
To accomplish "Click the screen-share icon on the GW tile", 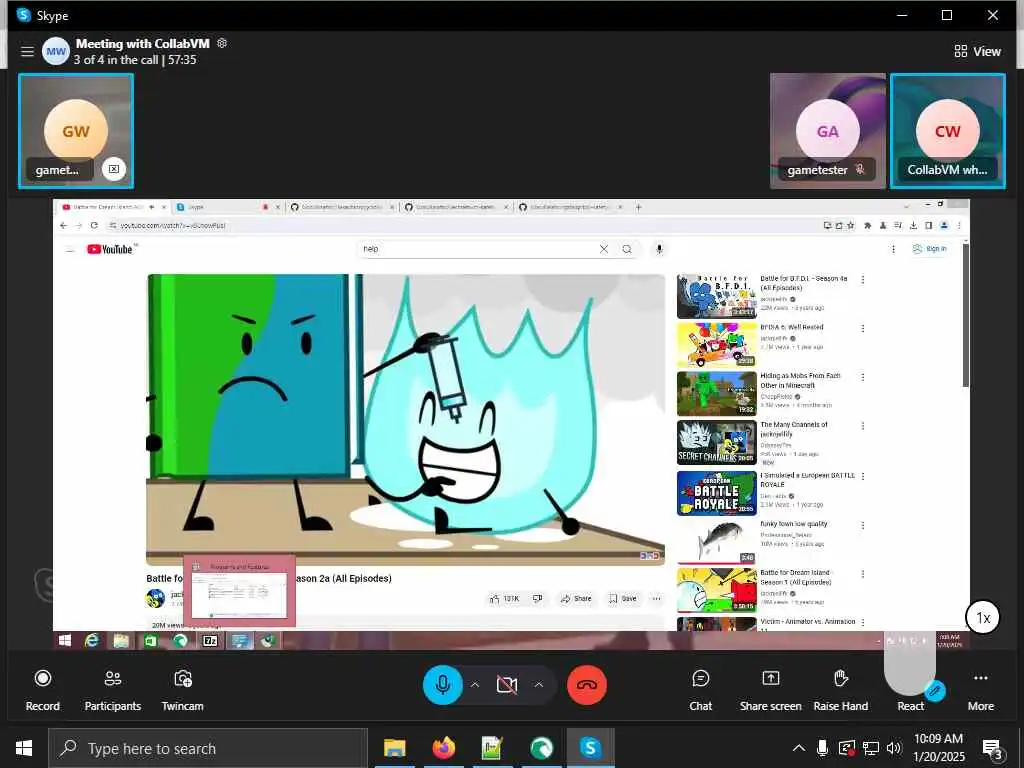I will click(114, 169).
